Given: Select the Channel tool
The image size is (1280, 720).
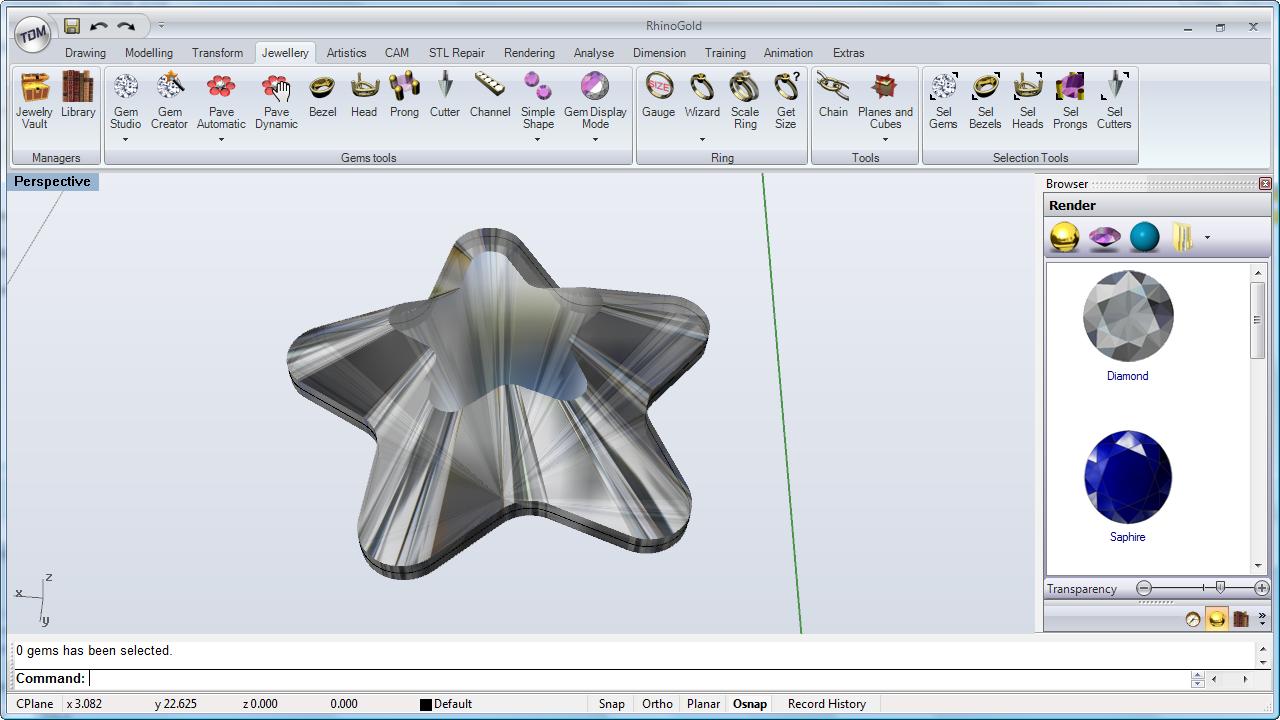Looking at the screenshot, I should point(490,95).
